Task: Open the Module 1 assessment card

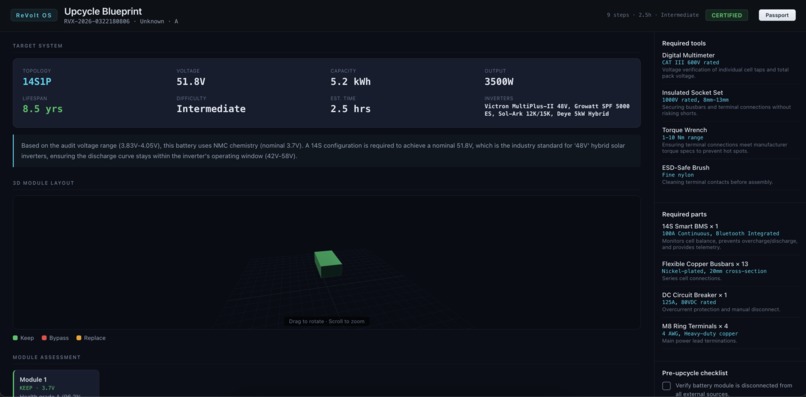Action: 56,383
